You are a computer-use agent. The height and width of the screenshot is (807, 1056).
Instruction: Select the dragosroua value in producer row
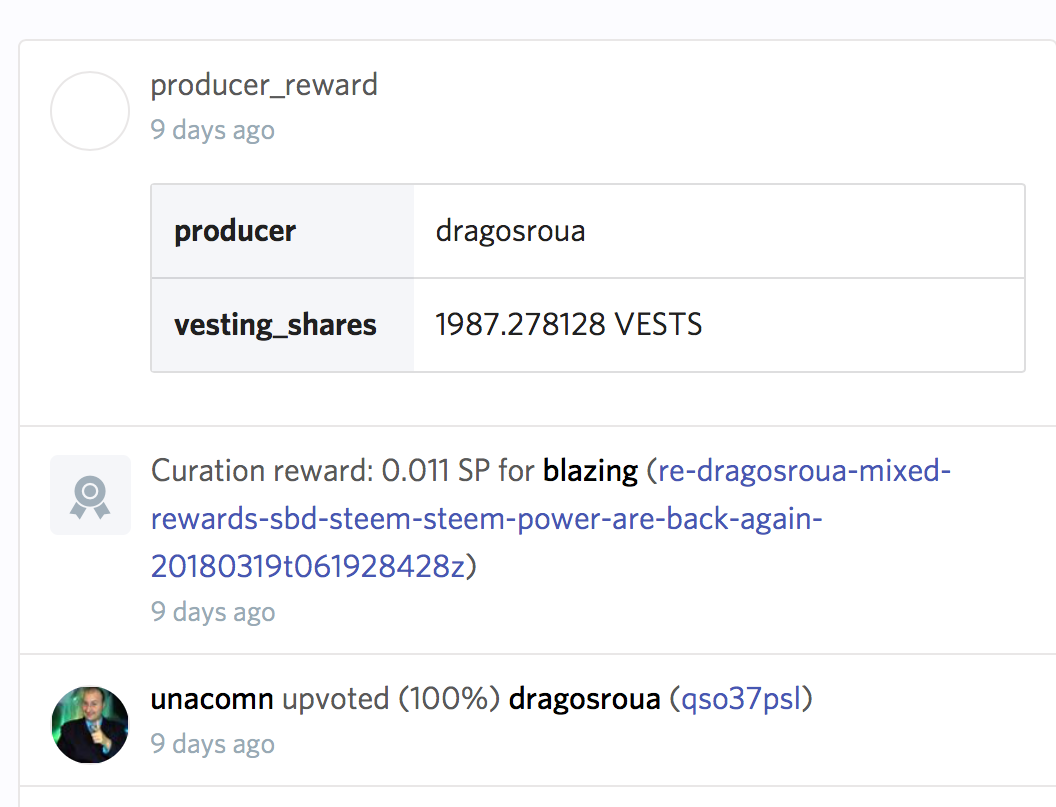click(510, 231)
